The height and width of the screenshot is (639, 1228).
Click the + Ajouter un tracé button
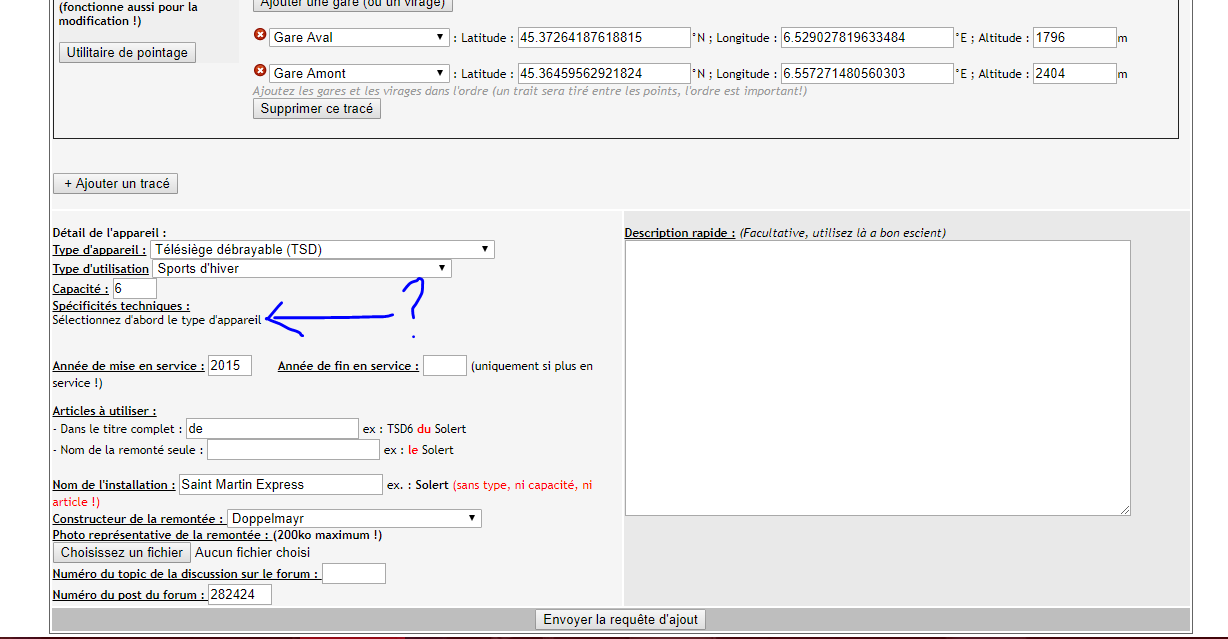coord(115,184)
